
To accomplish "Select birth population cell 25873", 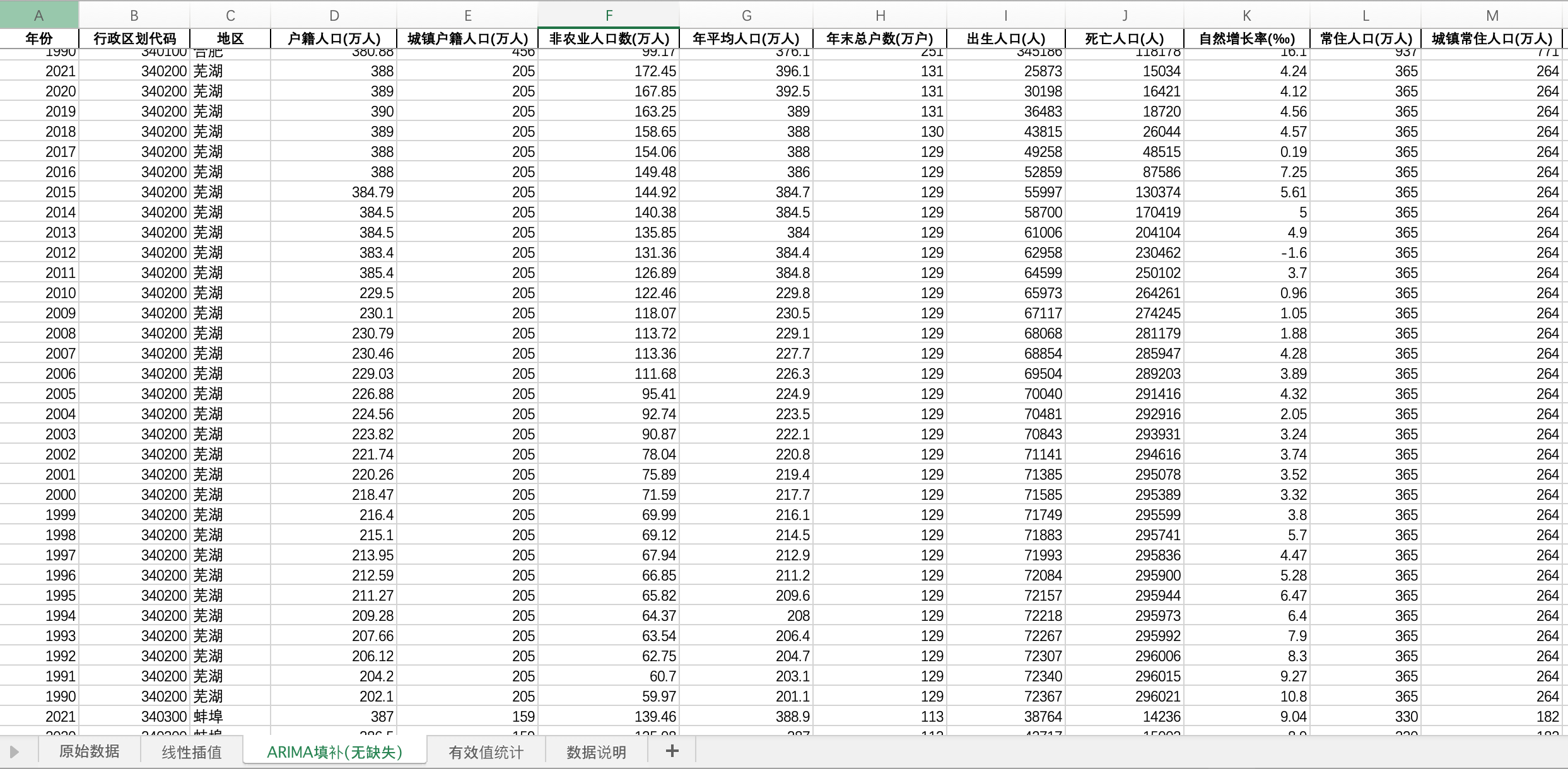I will (1043, 71).
